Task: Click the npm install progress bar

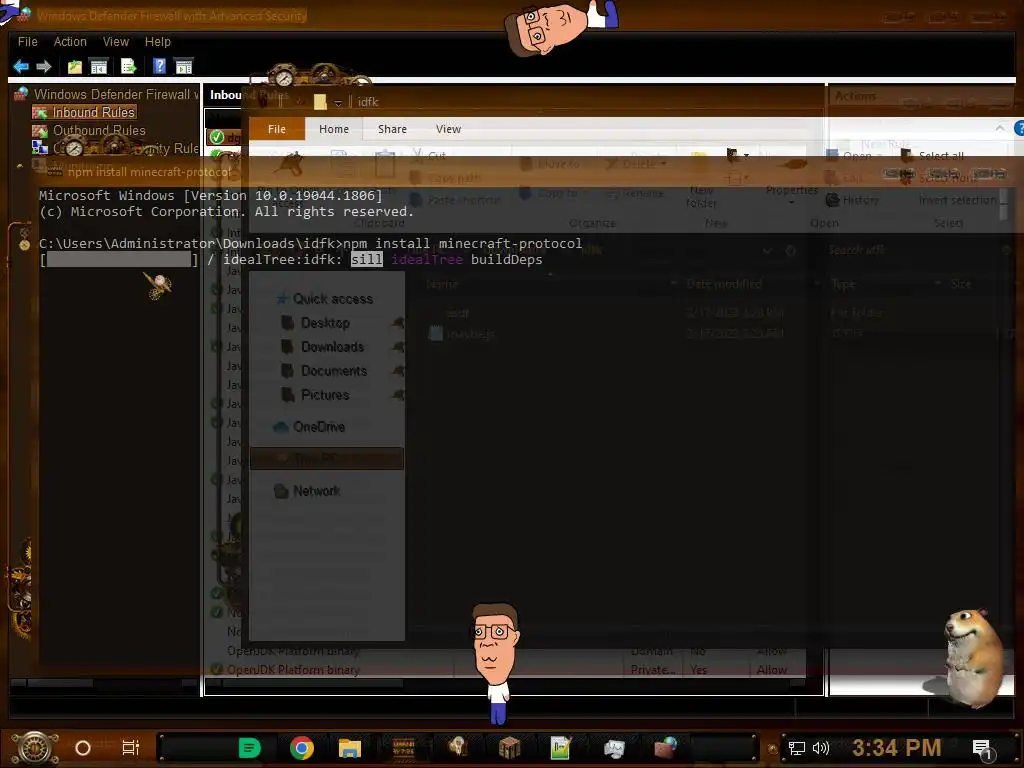Action: tap(119, 259)
